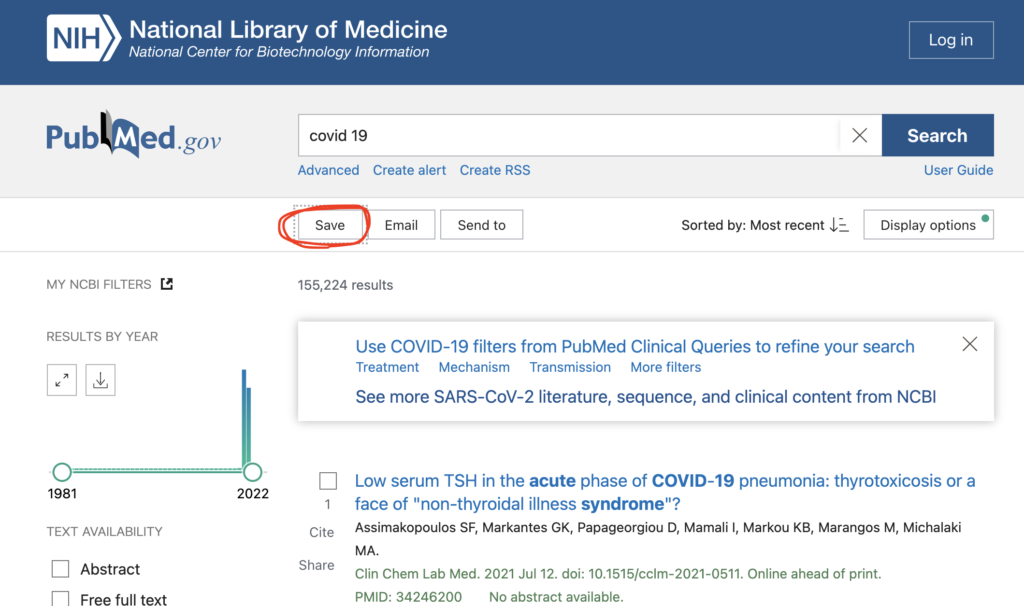Click the National Library of Medicine header title
The width and height of the screenshot is (1024, 606).
(x=288, y=29)
